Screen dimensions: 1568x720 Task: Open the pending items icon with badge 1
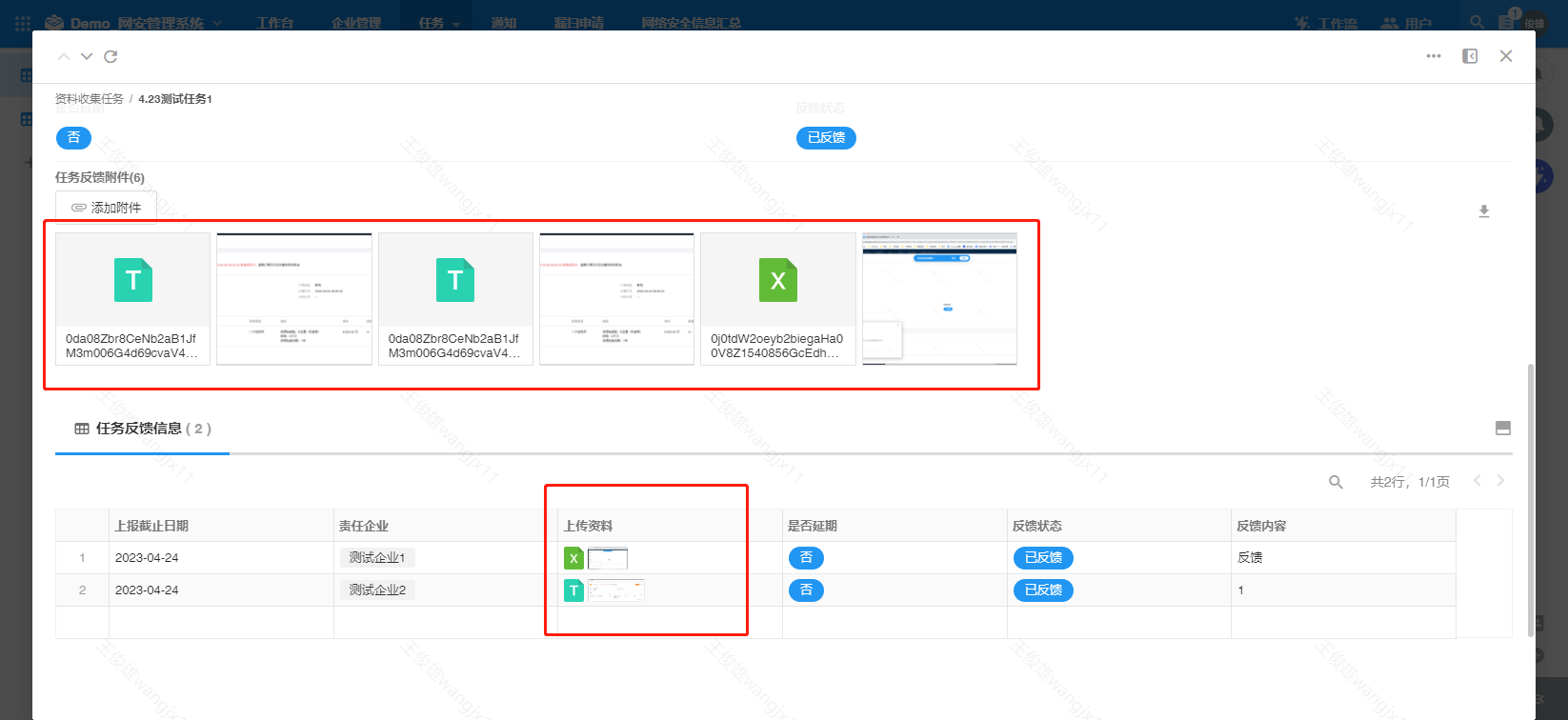pyautogui.click(x=1507, y=21)
